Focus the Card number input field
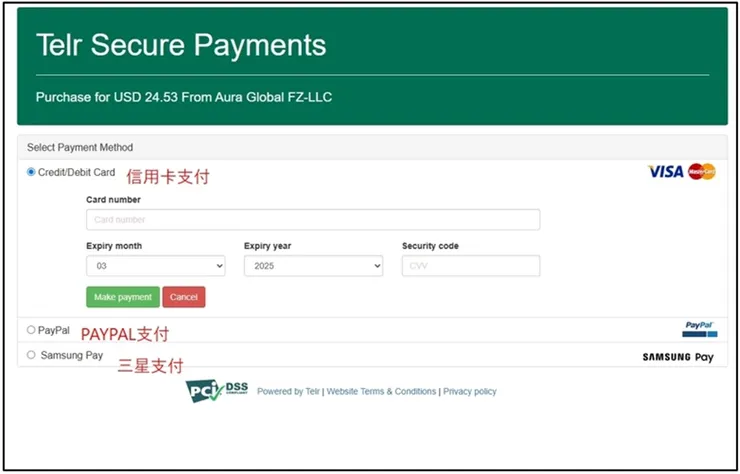 point(313,220)
